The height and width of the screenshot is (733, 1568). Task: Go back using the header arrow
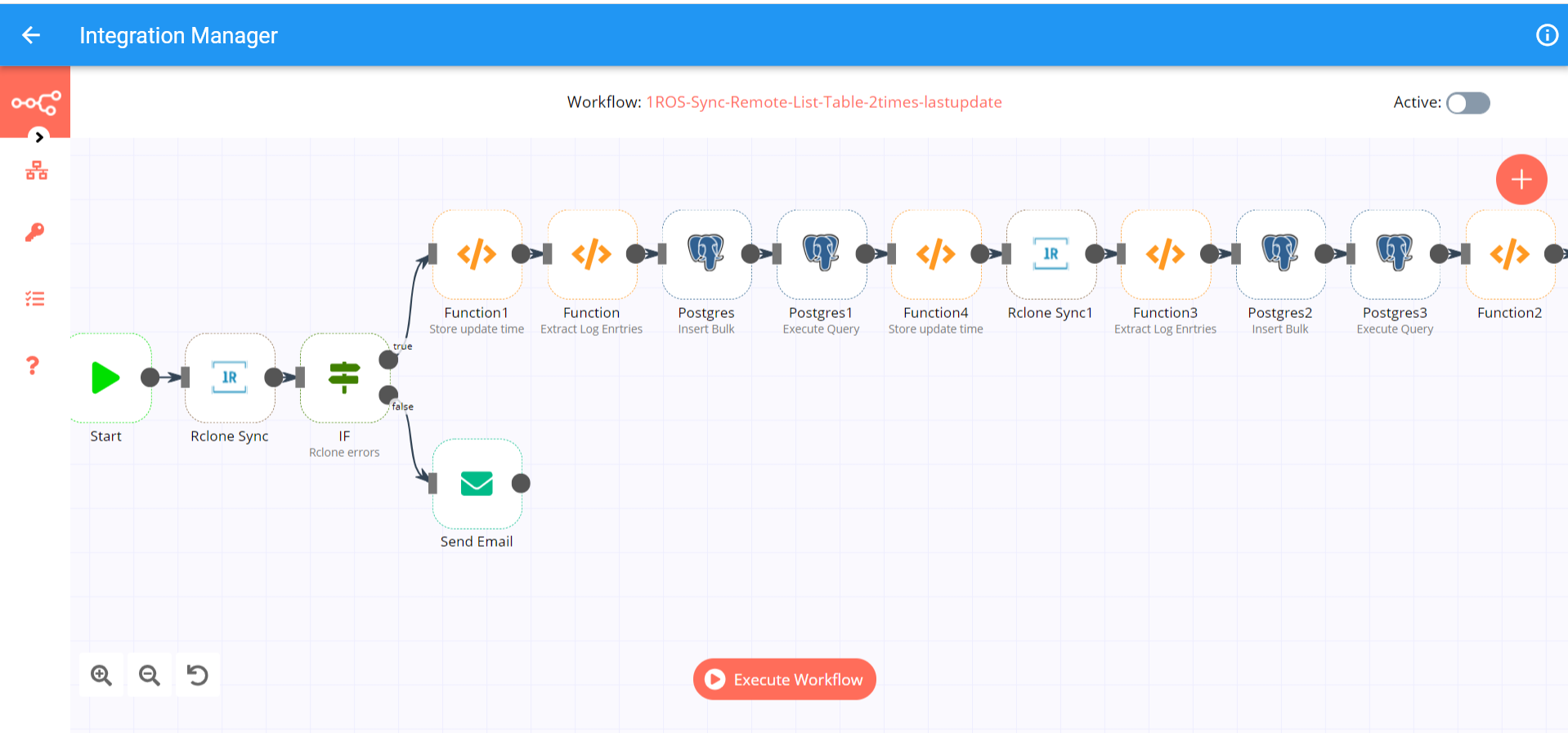[31, 35]
